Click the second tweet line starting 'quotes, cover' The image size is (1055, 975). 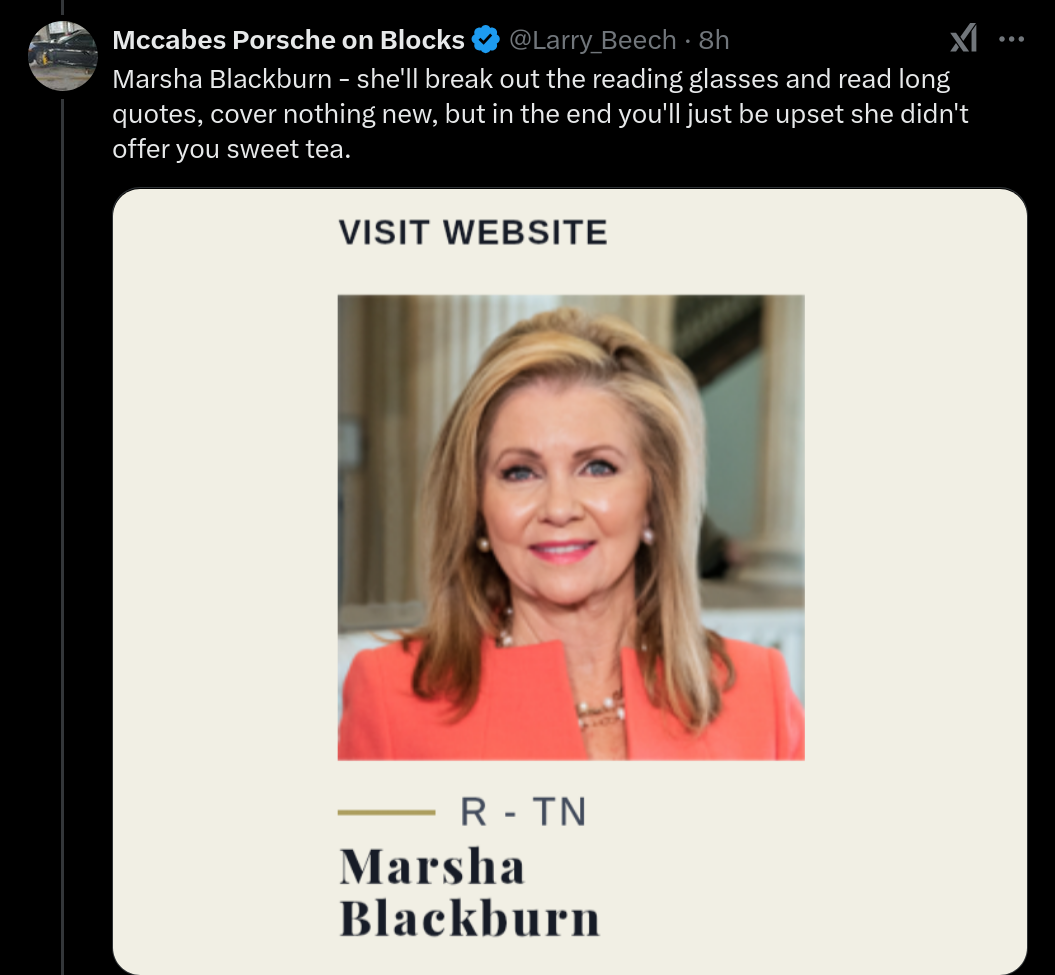540,114
